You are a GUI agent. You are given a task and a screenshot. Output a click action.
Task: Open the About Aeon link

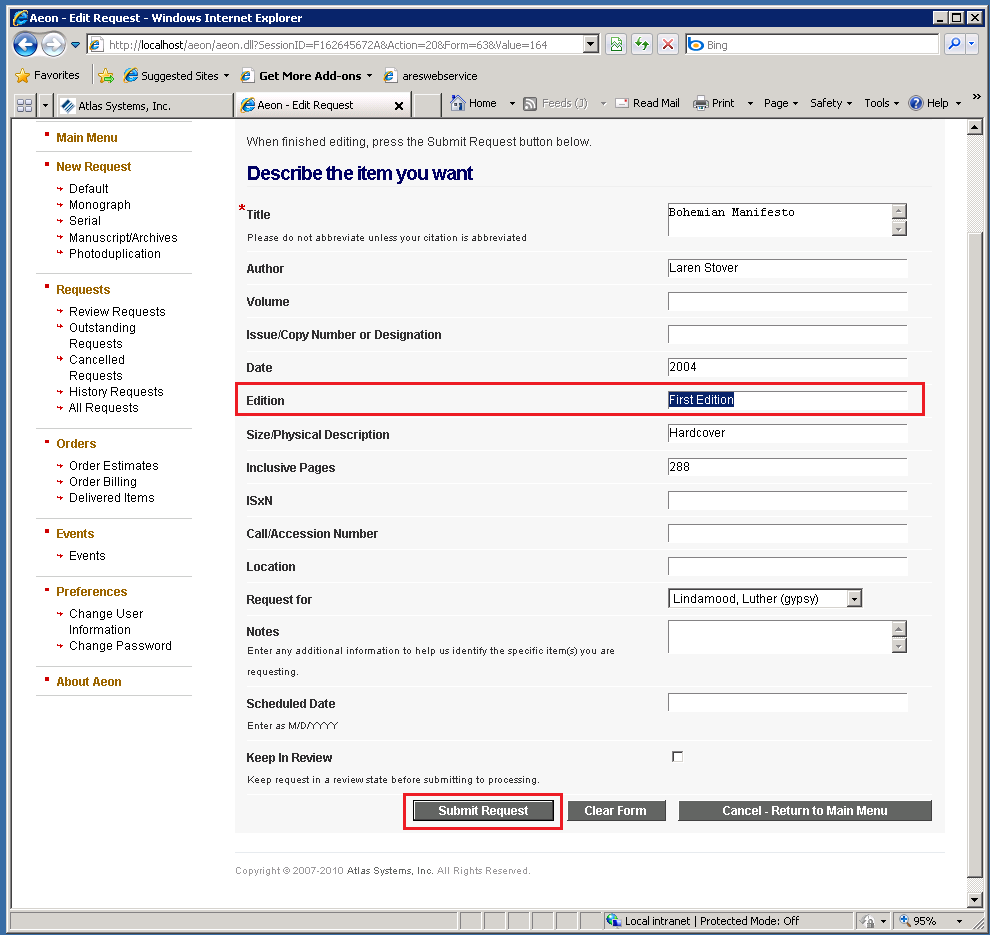[x=88, y=682]
